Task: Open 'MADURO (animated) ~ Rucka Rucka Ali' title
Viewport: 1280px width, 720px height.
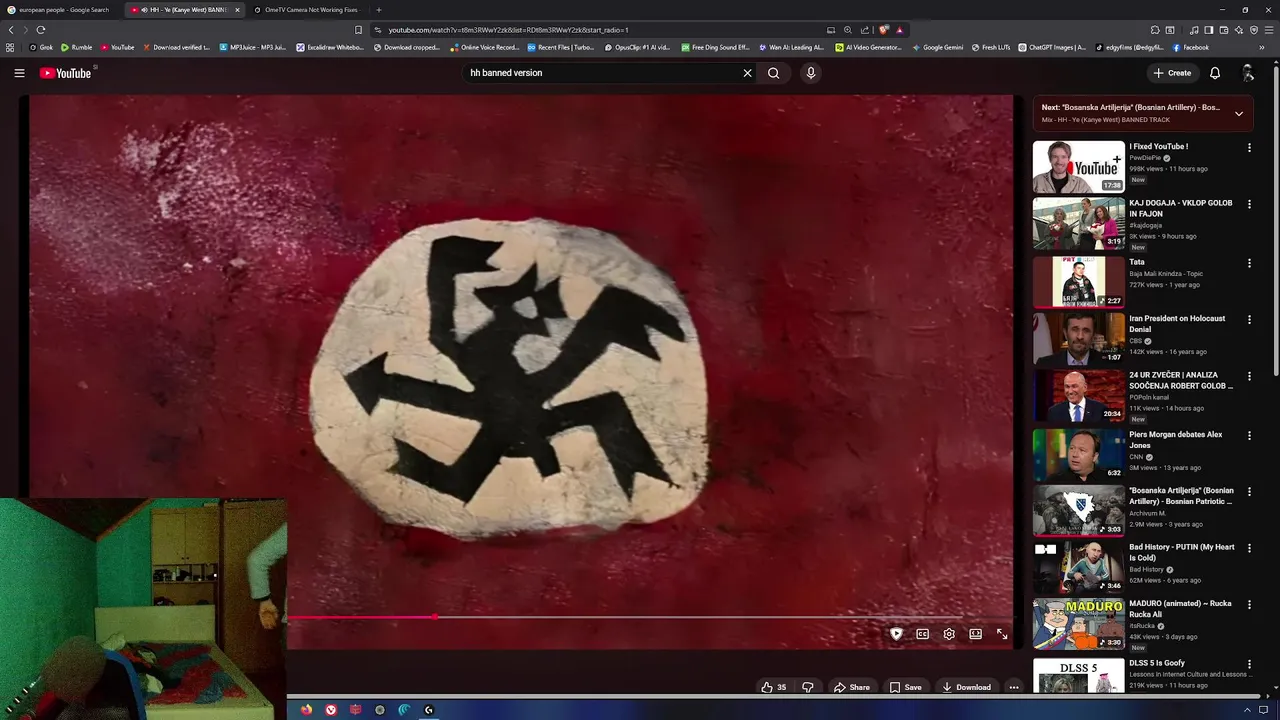Action: 1180,609
